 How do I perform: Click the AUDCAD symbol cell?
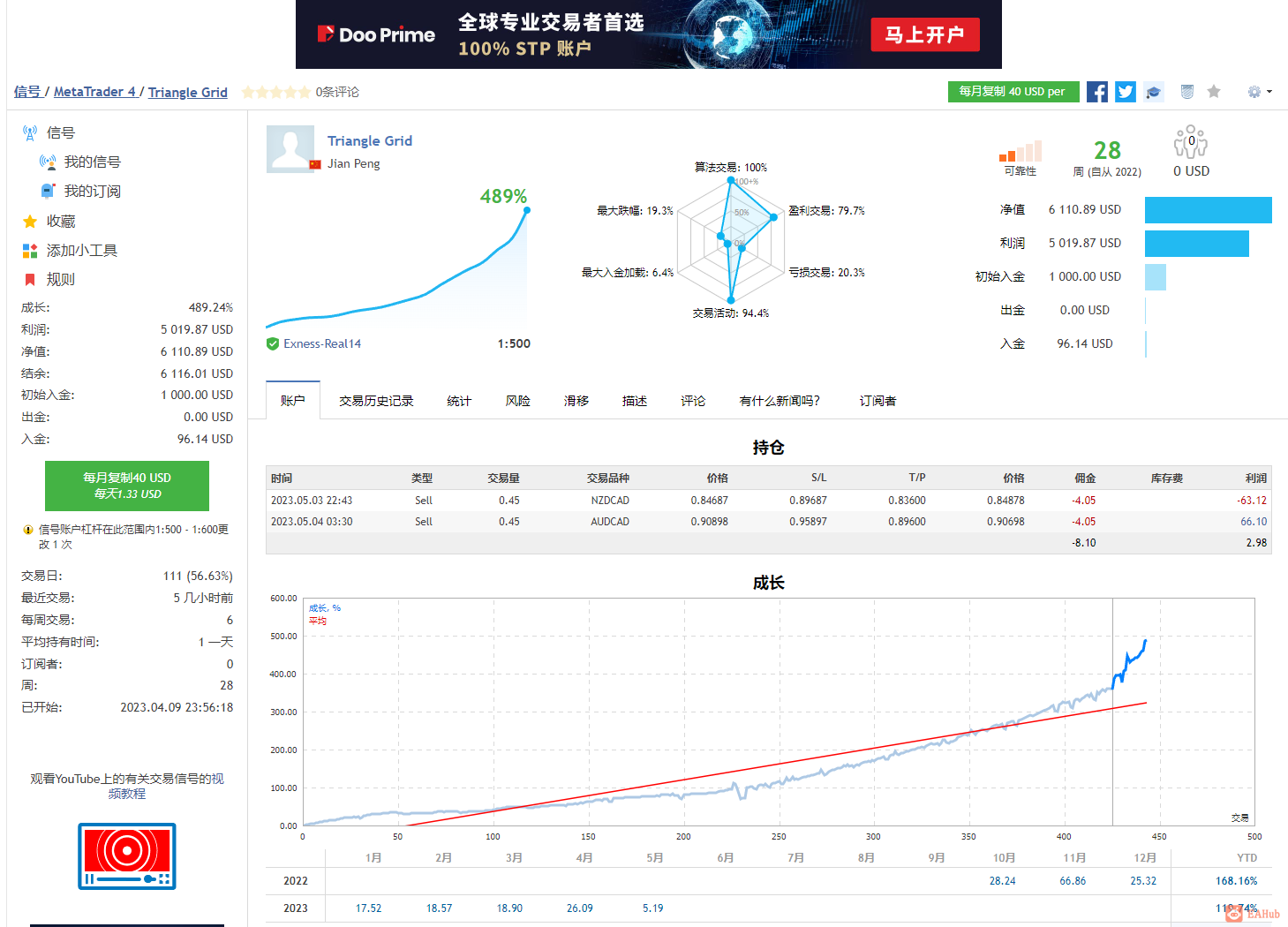pyautogui.click(x=610, y=522)
